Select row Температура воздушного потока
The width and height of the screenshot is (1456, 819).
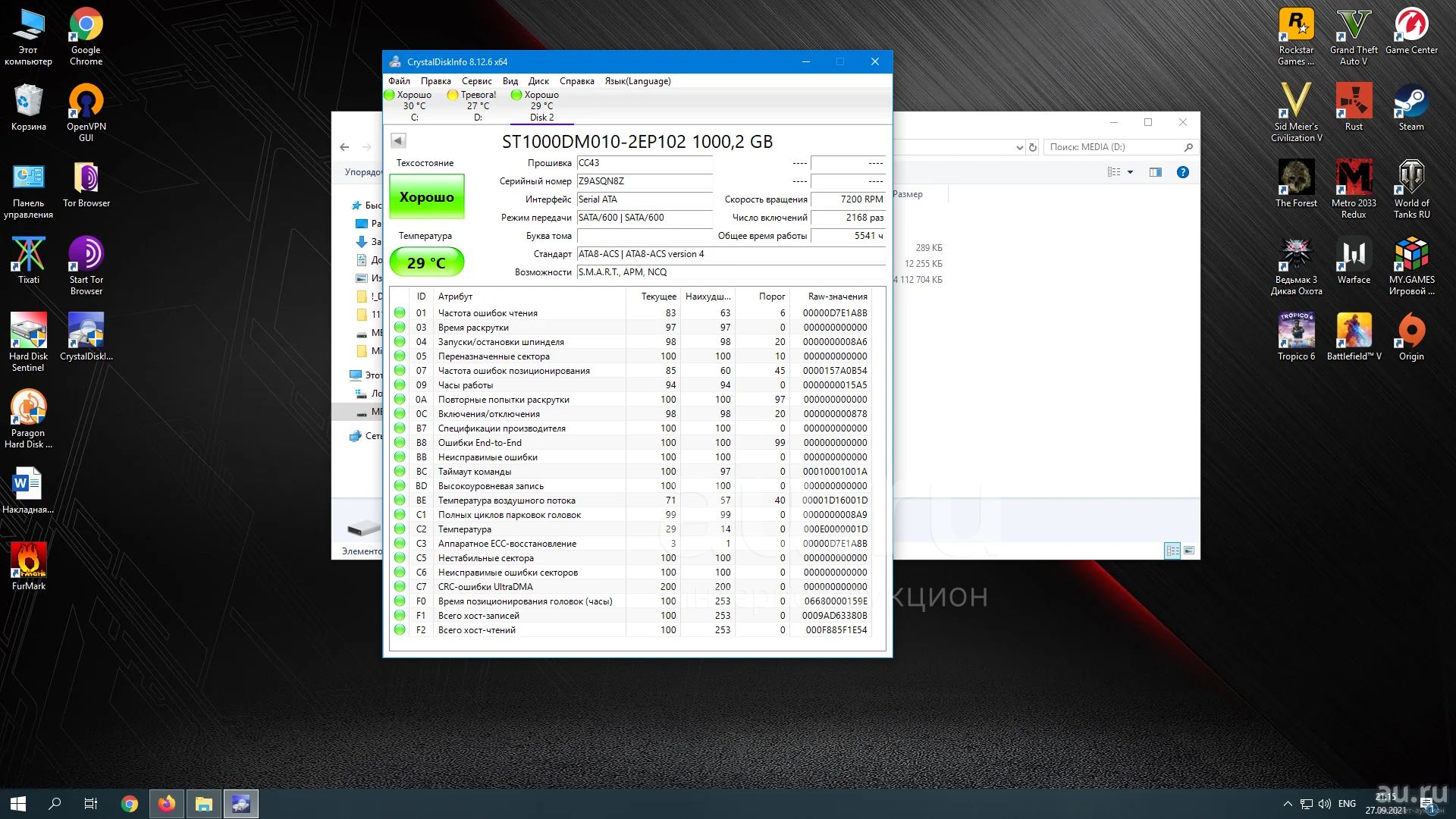pyautogui.click(x=630, y=500)
